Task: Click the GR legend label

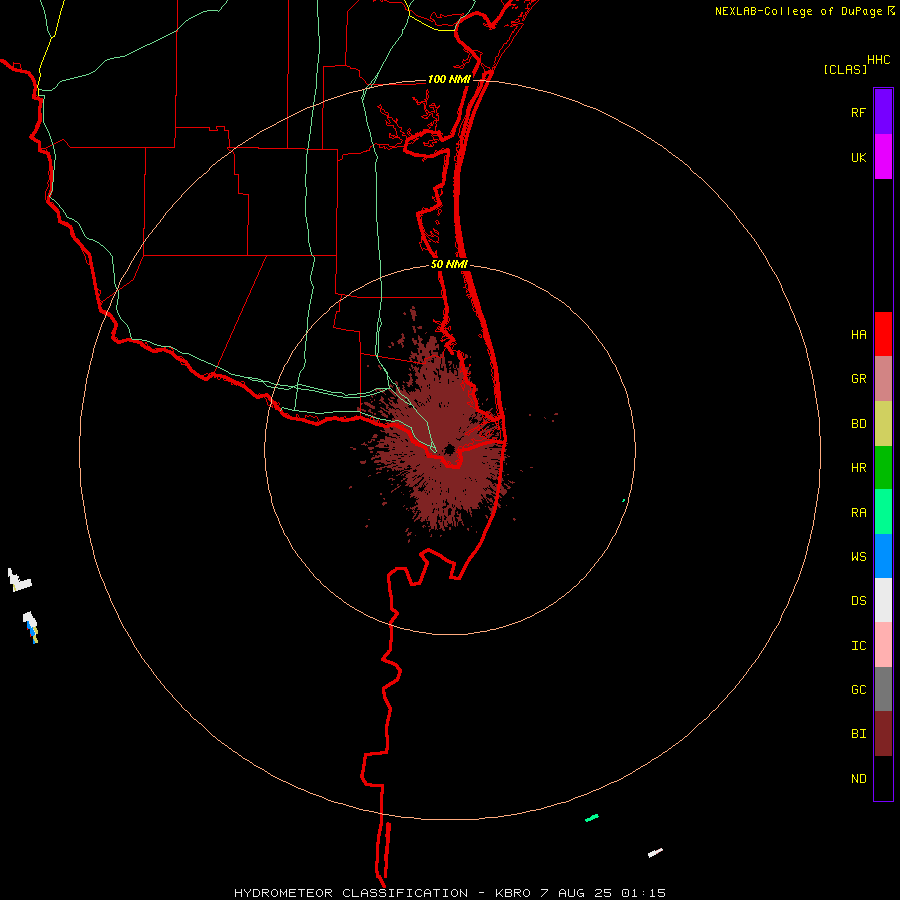Action: [858, 379]
